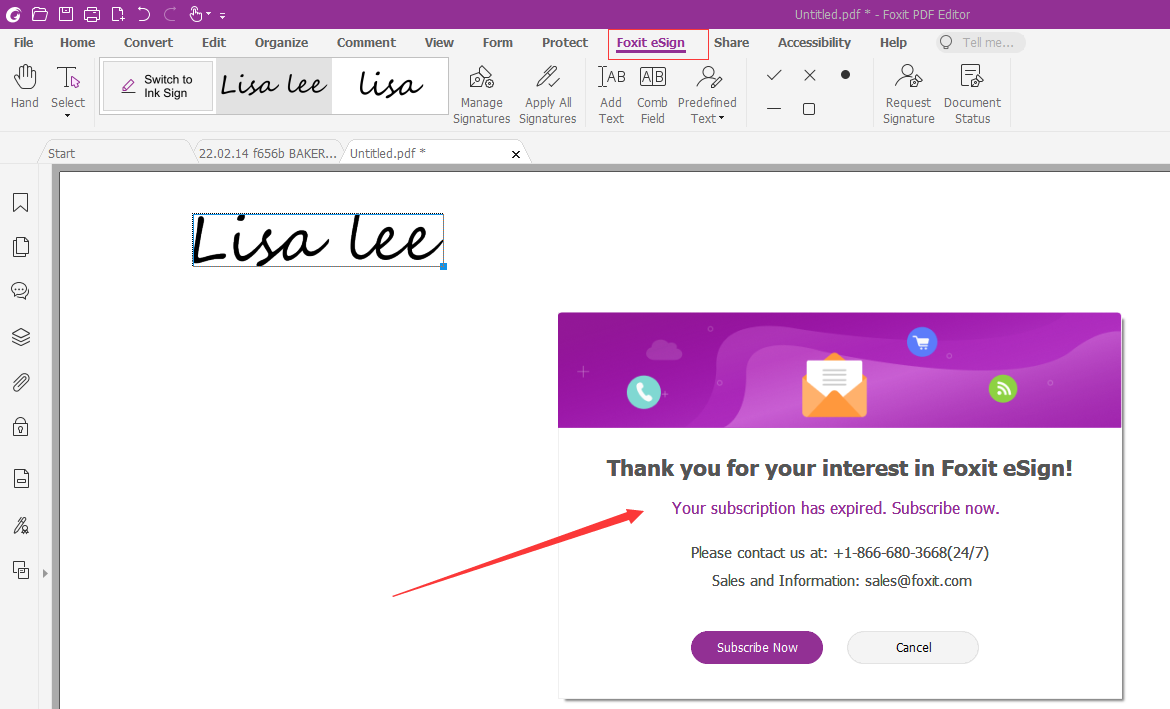Pick the 'lisa' signature in gallery
The width and height of the screenshot is (1170, 709).
390,86
